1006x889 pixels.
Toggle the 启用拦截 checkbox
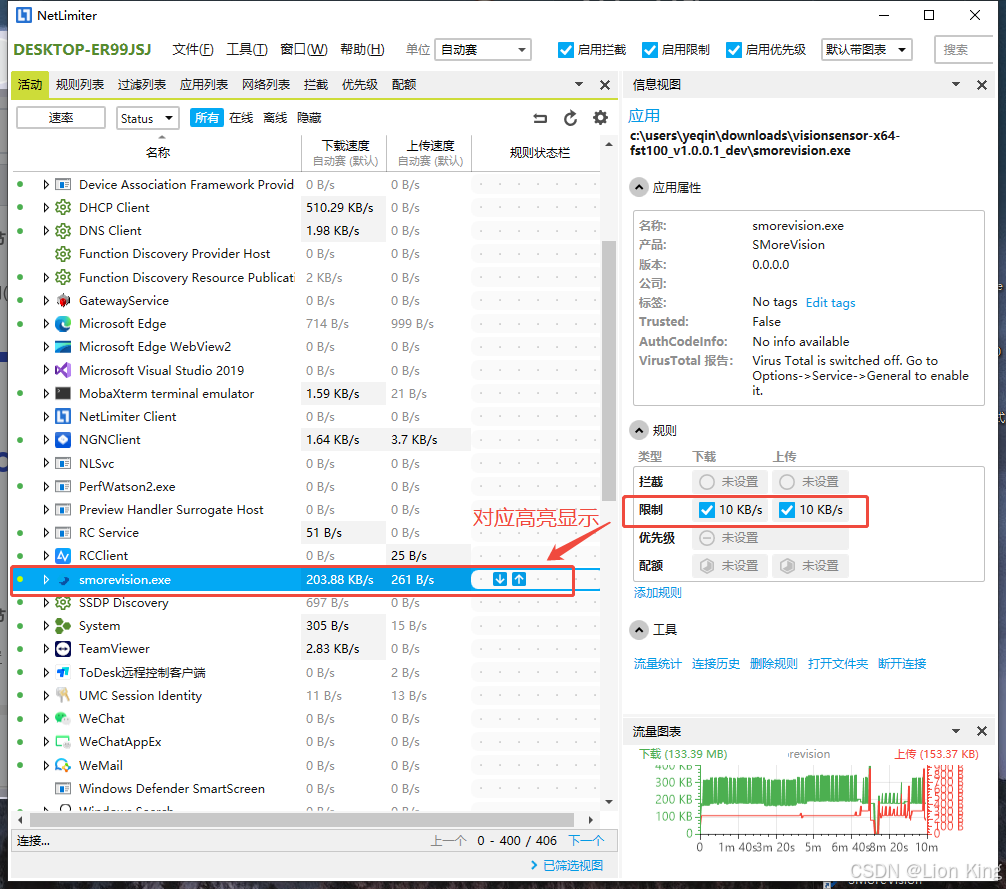point(566,50)
